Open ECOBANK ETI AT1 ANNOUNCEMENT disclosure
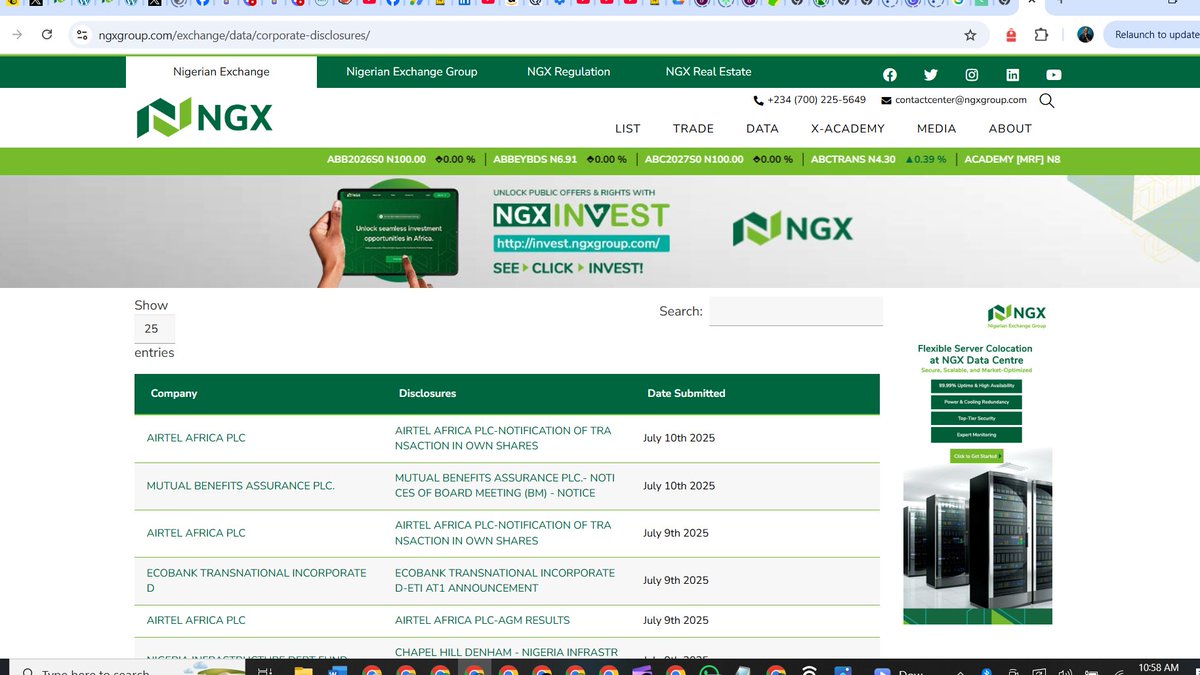 click(x=505, y=581)
